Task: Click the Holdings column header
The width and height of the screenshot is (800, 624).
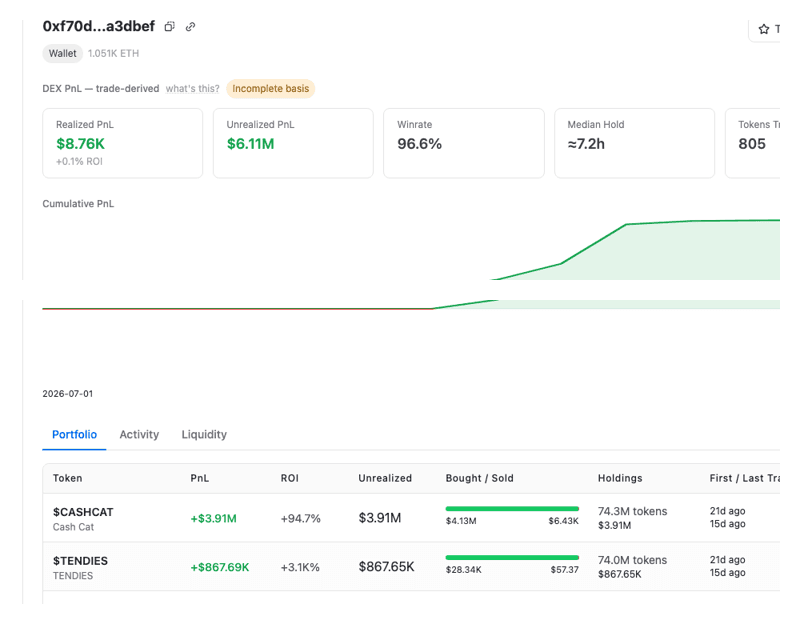Action: click(x=620, y=479)
